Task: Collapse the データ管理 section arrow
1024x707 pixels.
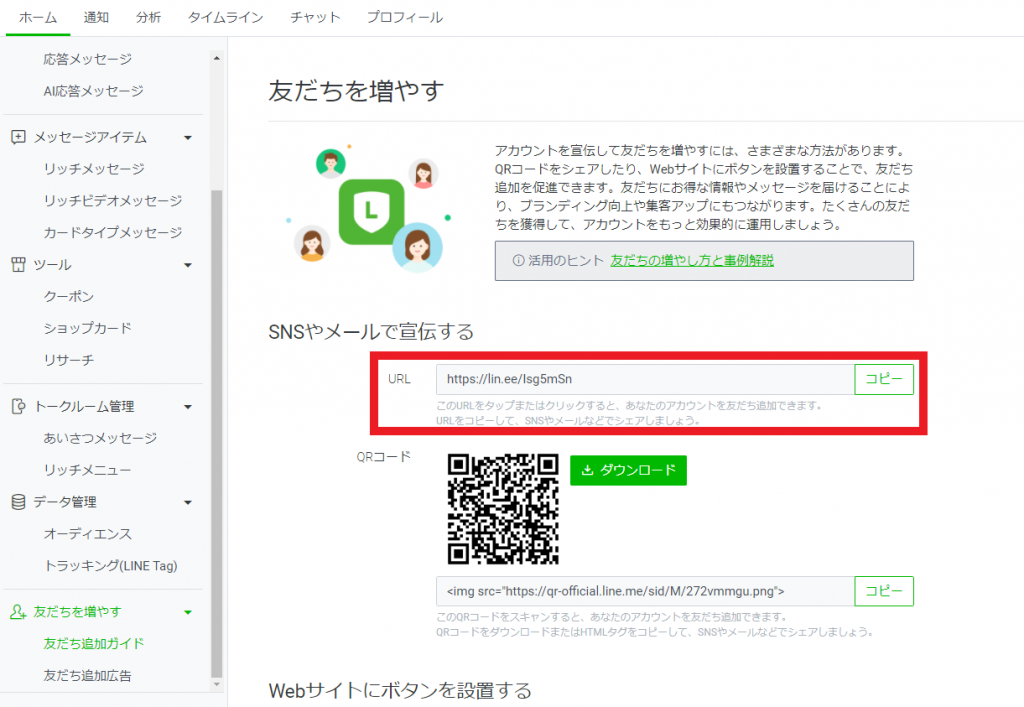Action: 188,503
